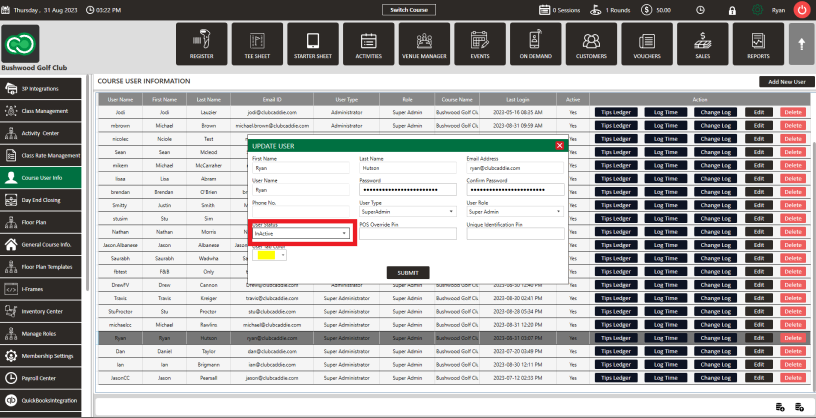816x418 pixels.
Task: Submit the Update User form
Action: (x=408, y=273)
